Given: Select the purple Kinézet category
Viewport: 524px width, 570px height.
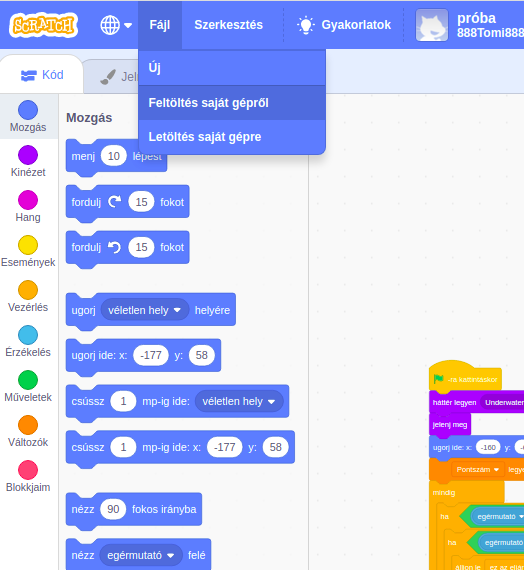Looking at the screenshot, I should (28, 161).
